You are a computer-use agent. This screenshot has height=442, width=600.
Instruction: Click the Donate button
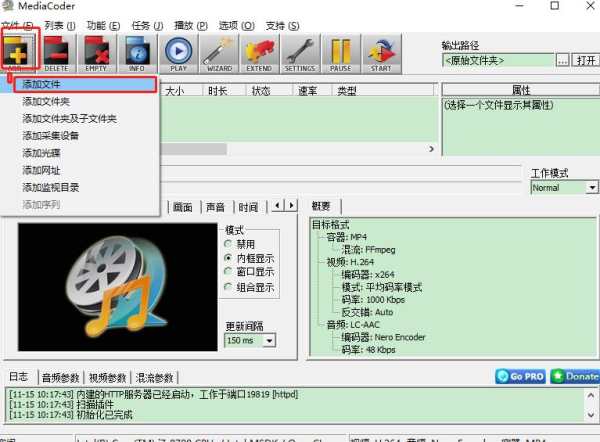coord(574,377)
